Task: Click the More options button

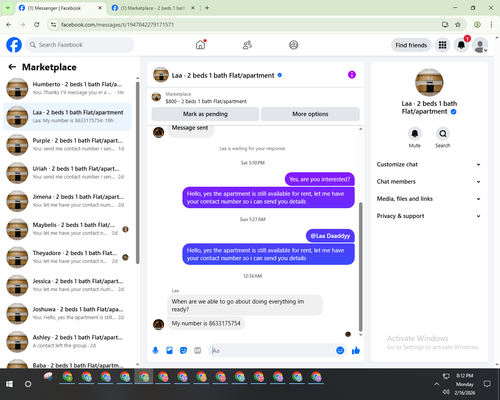Action: click(310, 114)
